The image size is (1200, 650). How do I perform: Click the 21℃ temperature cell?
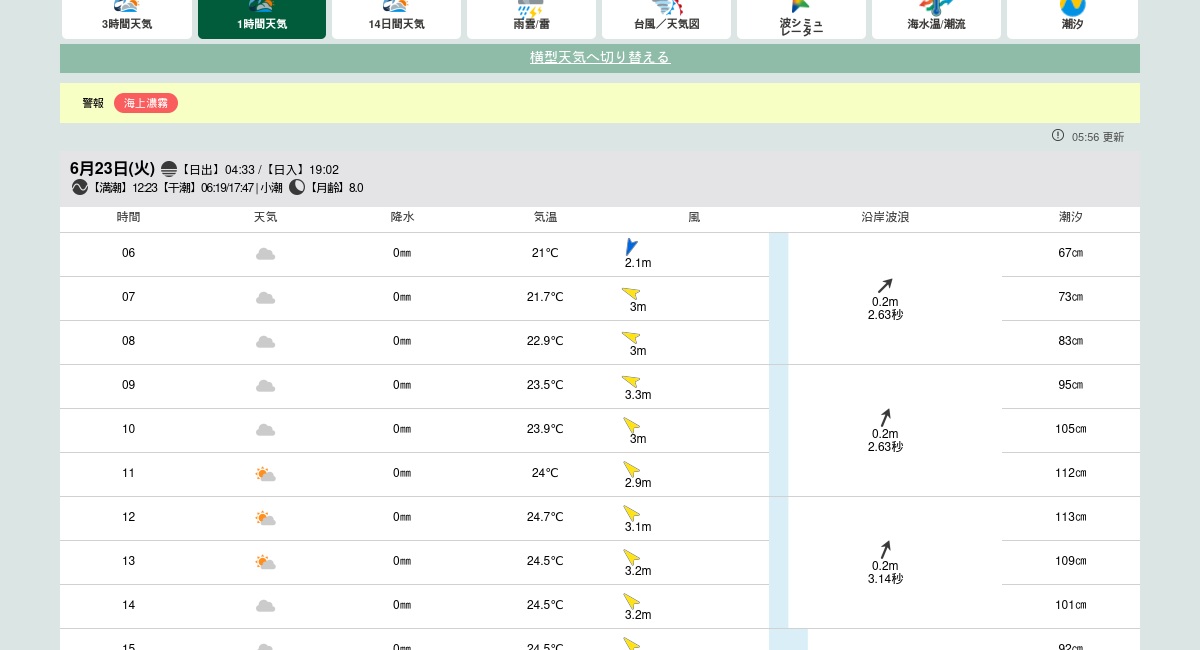545,253
